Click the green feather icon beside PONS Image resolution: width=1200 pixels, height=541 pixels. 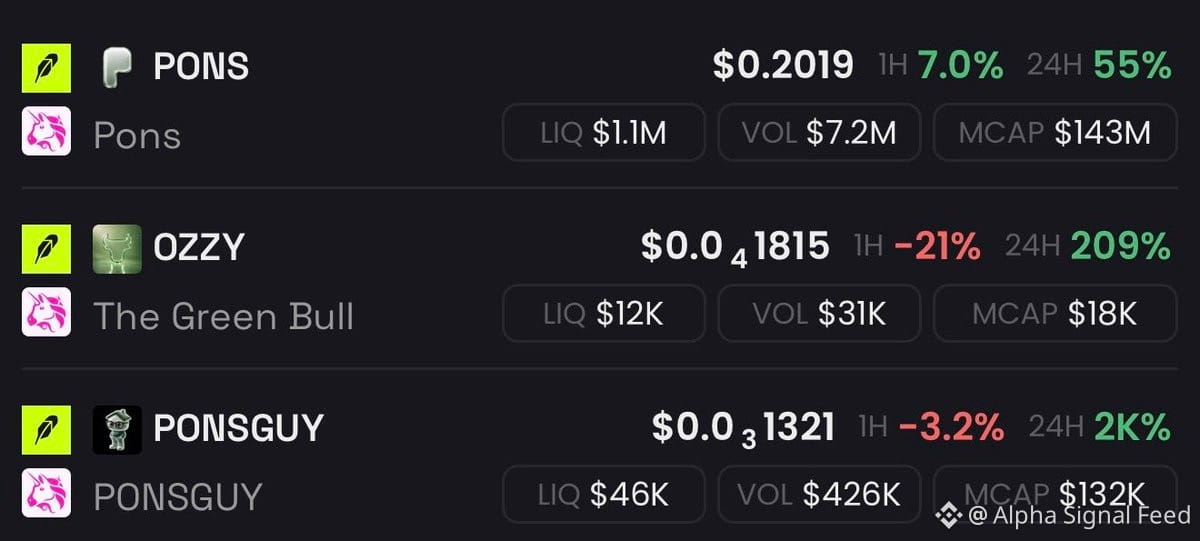point(46,68)
